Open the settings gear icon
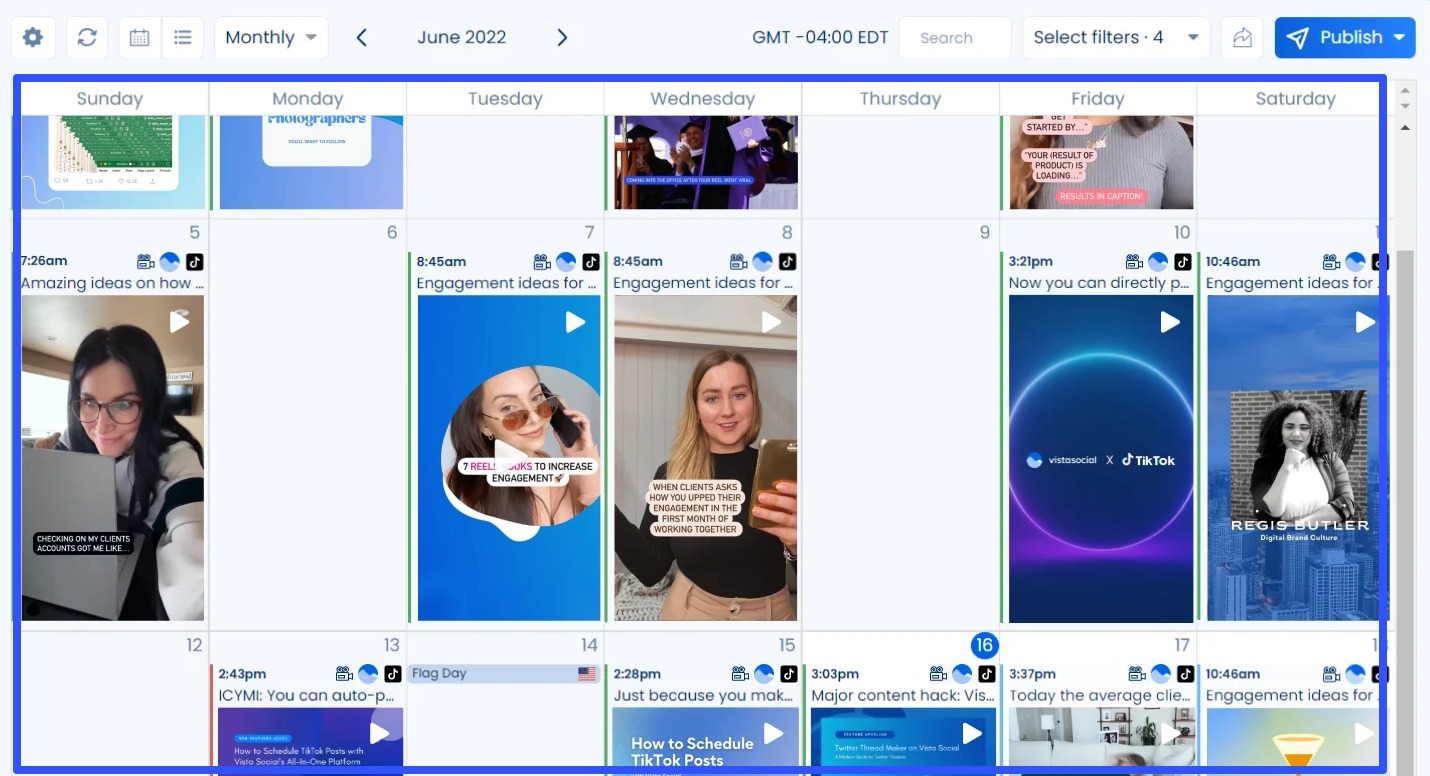 pyautogui.click(x=33, y=38)
